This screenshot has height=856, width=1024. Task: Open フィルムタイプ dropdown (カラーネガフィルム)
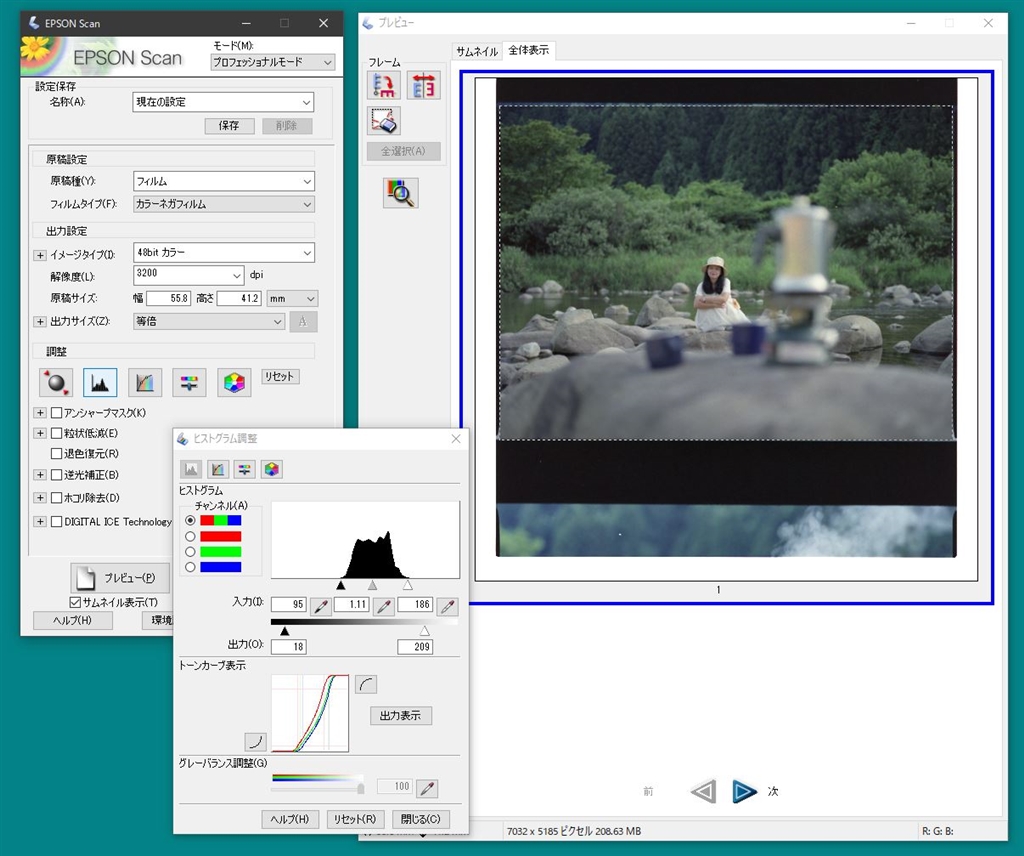click(223, 204)
